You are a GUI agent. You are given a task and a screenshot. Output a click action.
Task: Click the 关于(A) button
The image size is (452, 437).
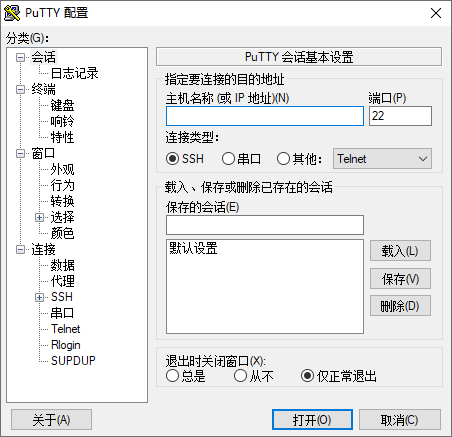(51, 420)
